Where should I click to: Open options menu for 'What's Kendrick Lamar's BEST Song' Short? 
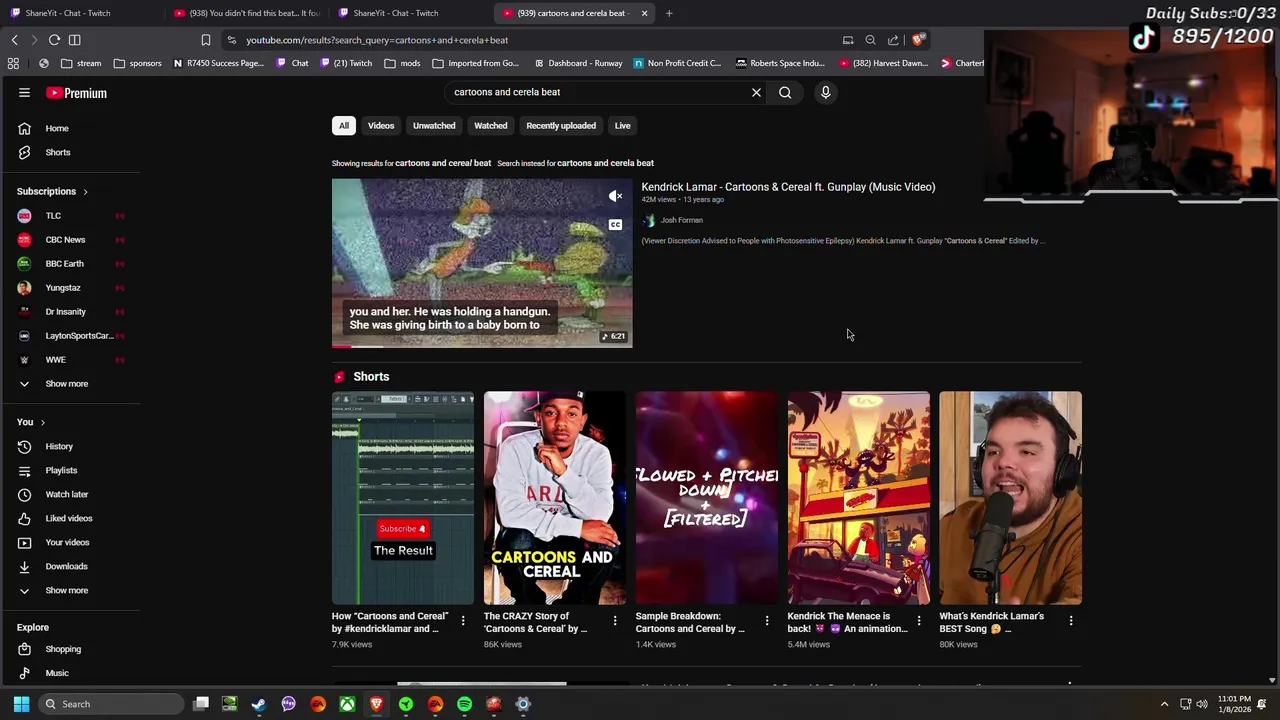click(x=1070, y=621)
